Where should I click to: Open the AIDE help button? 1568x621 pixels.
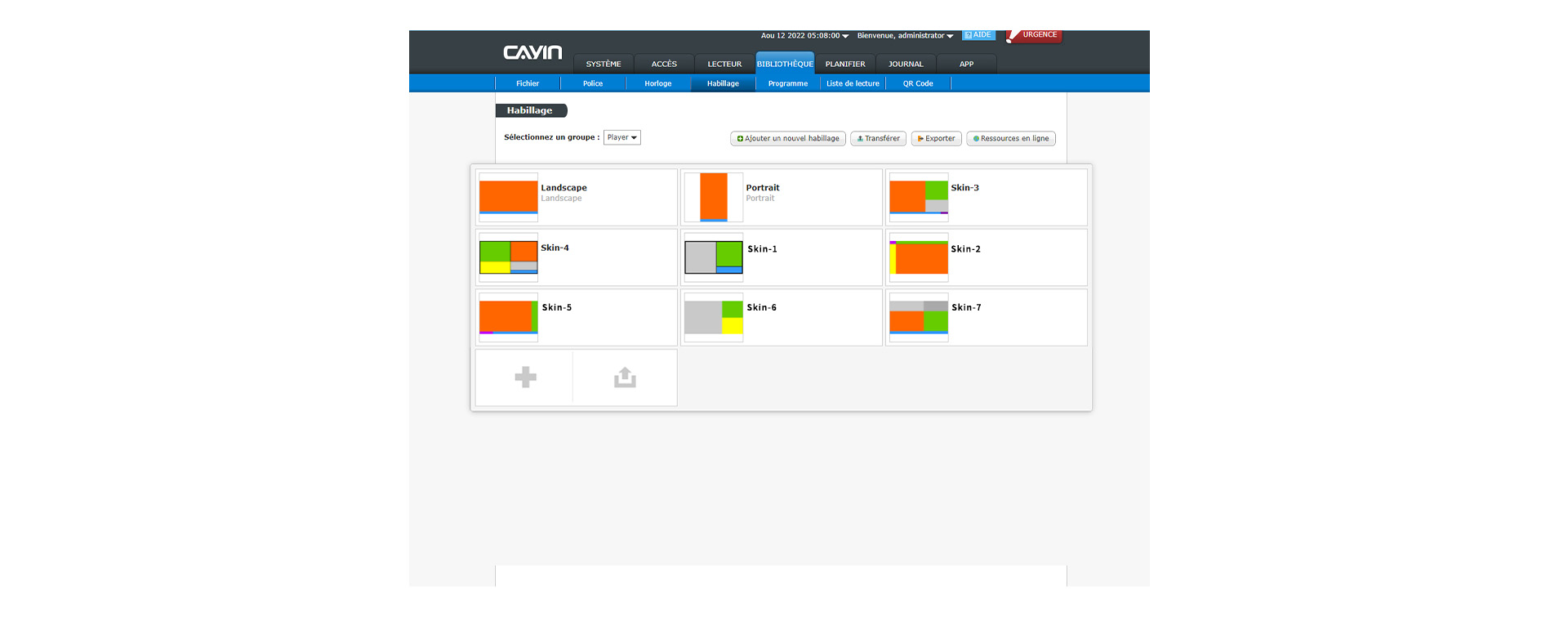click(978, 35)
